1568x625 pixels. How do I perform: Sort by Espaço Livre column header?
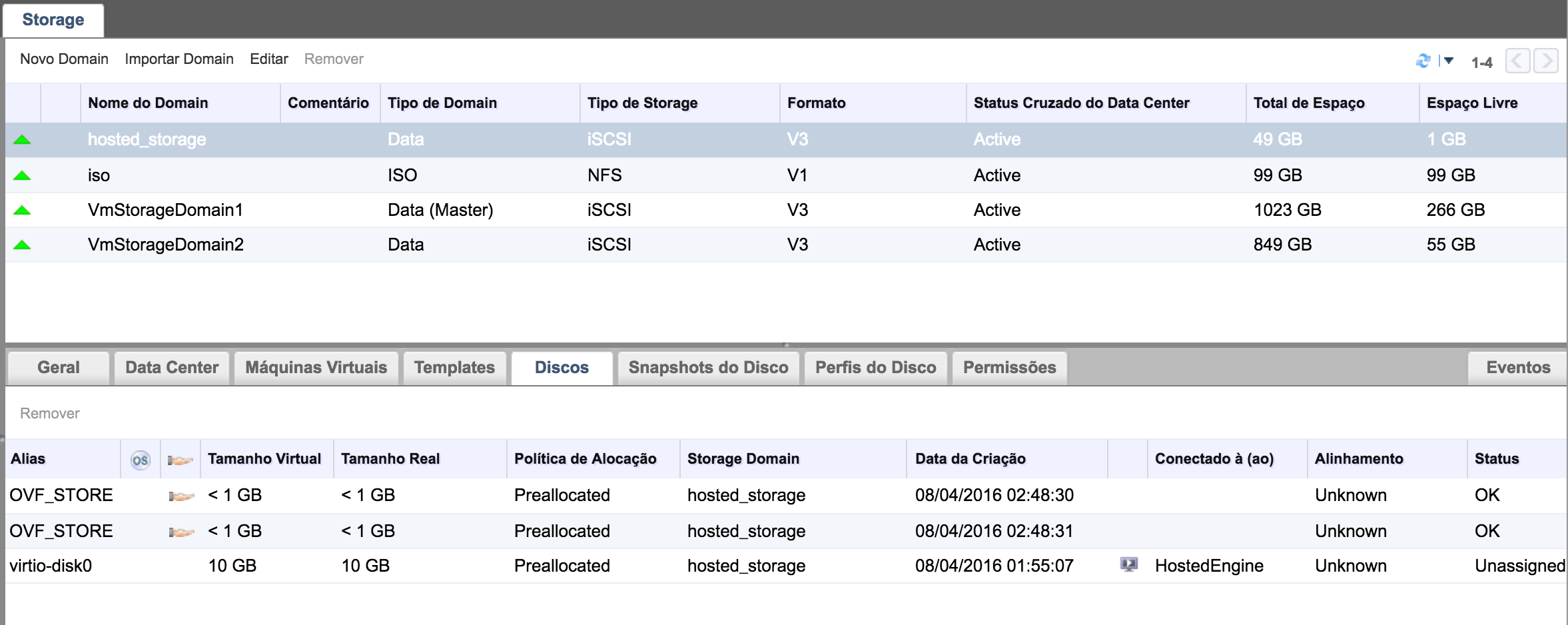[1471, 103]
